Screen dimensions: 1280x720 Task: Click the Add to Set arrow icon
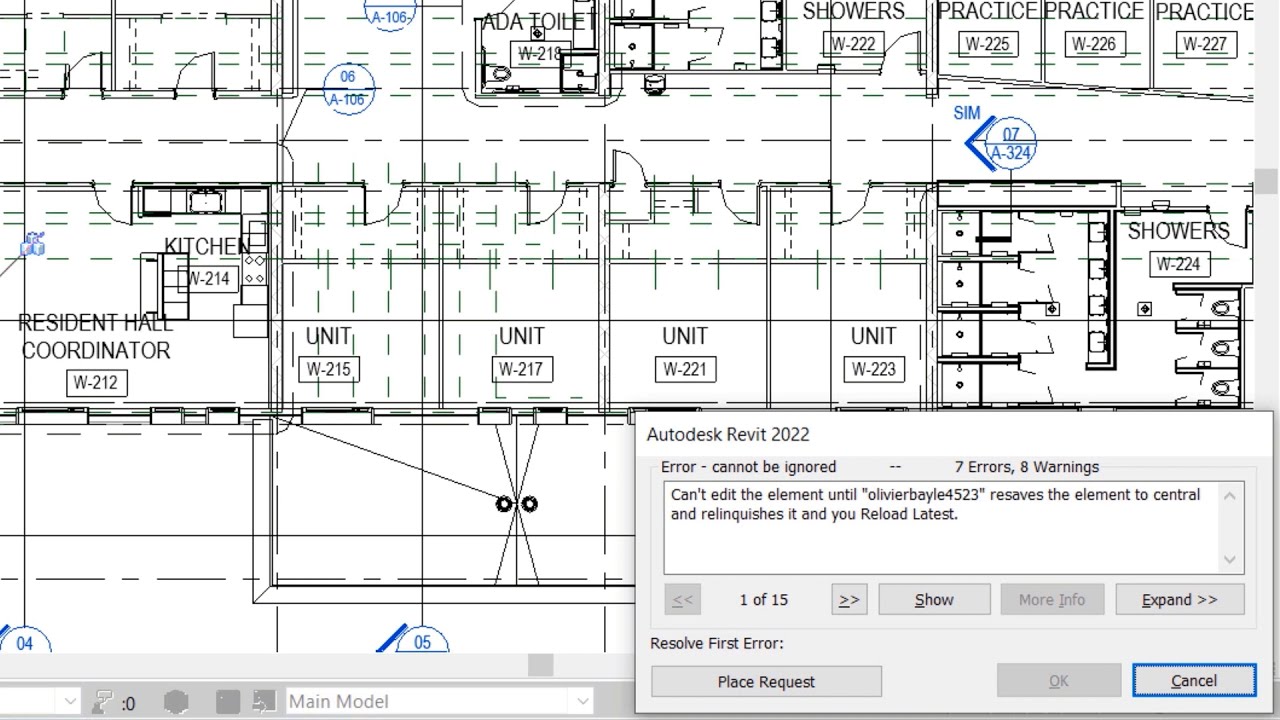(264, 702)
